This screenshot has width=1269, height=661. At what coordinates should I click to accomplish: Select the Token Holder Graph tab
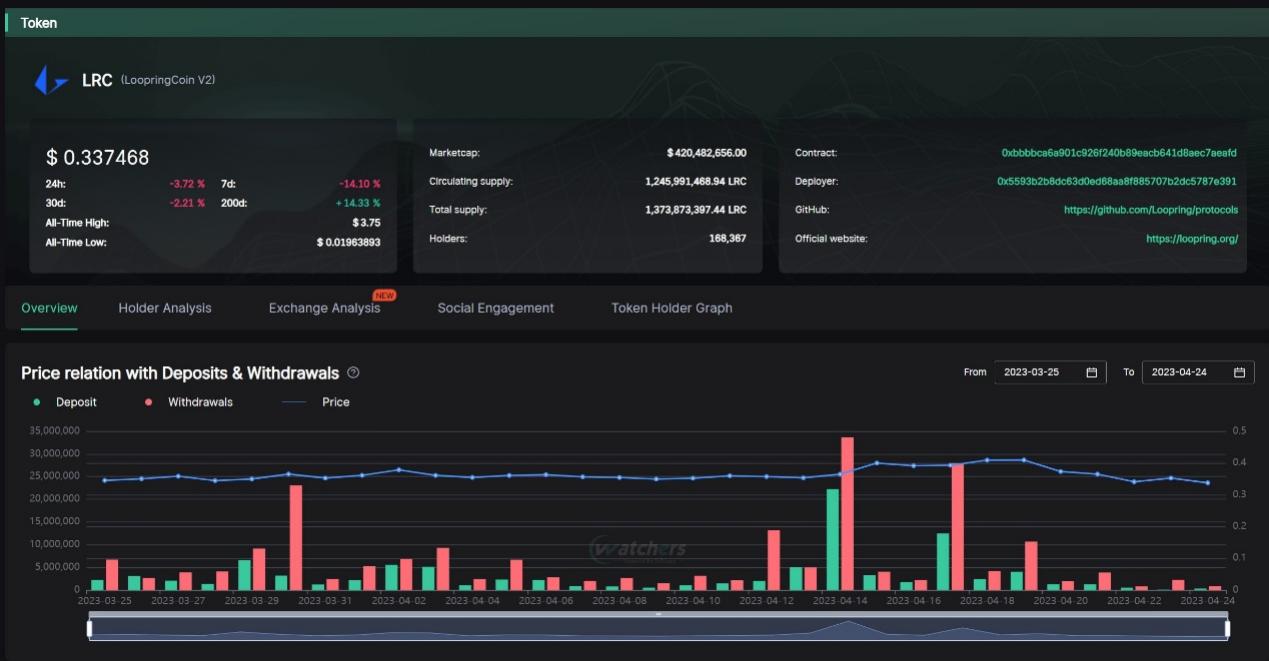tap(671, 308)
